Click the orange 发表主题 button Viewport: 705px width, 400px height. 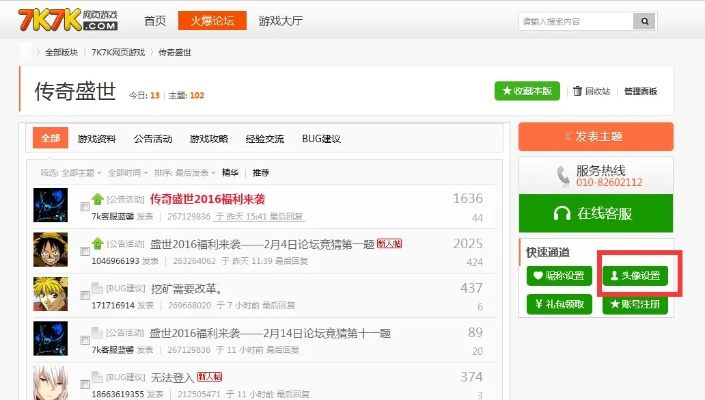coord(596,136)
